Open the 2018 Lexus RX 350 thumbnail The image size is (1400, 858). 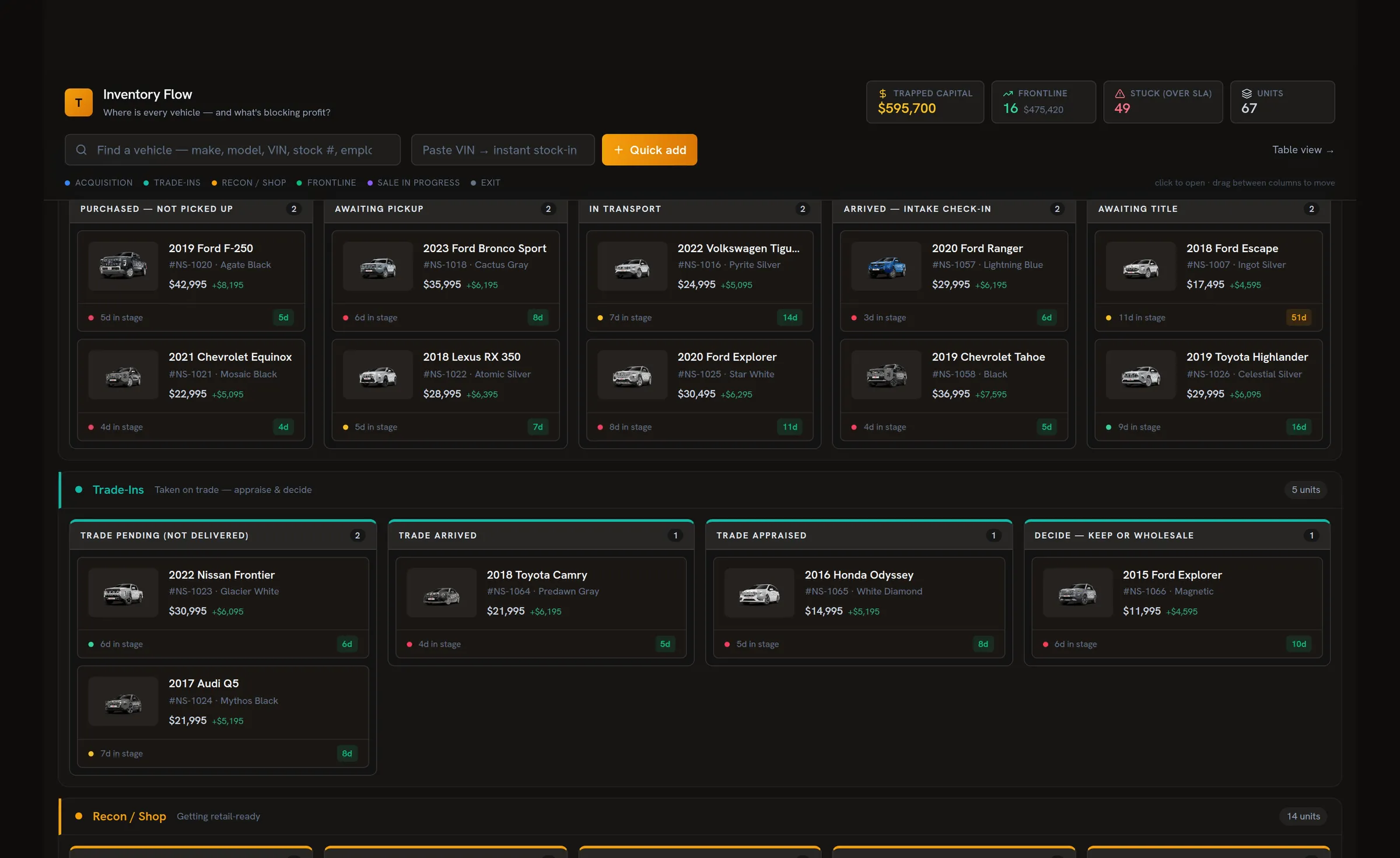pos(377,375)
